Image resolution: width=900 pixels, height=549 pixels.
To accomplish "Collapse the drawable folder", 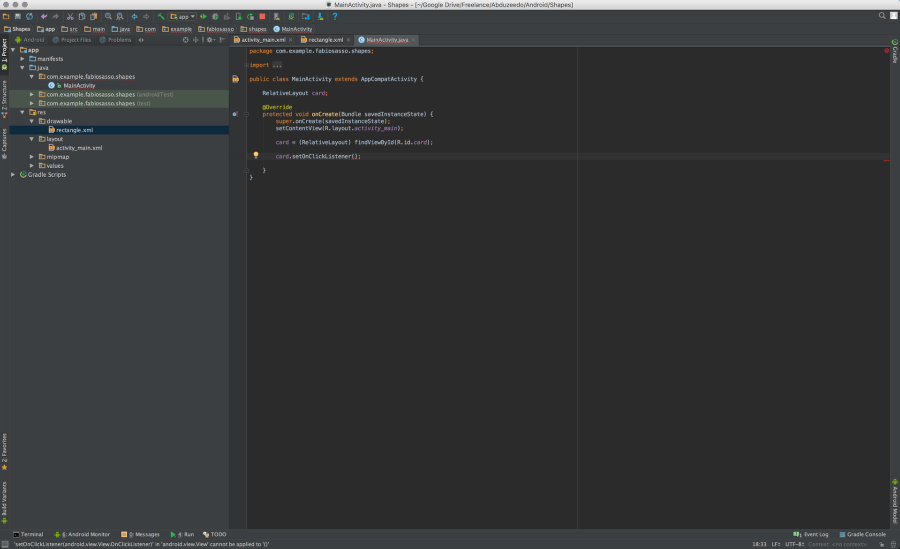I will (x=32, y=121).
